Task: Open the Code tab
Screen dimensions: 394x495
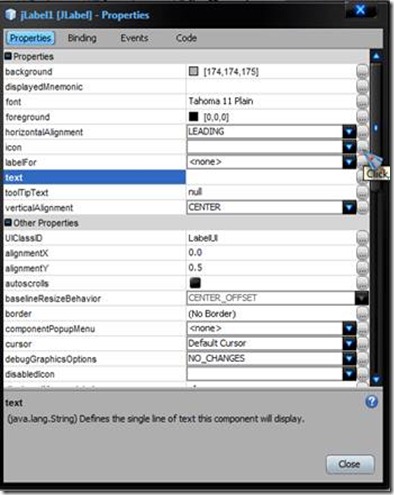Action: coord(186,38)
